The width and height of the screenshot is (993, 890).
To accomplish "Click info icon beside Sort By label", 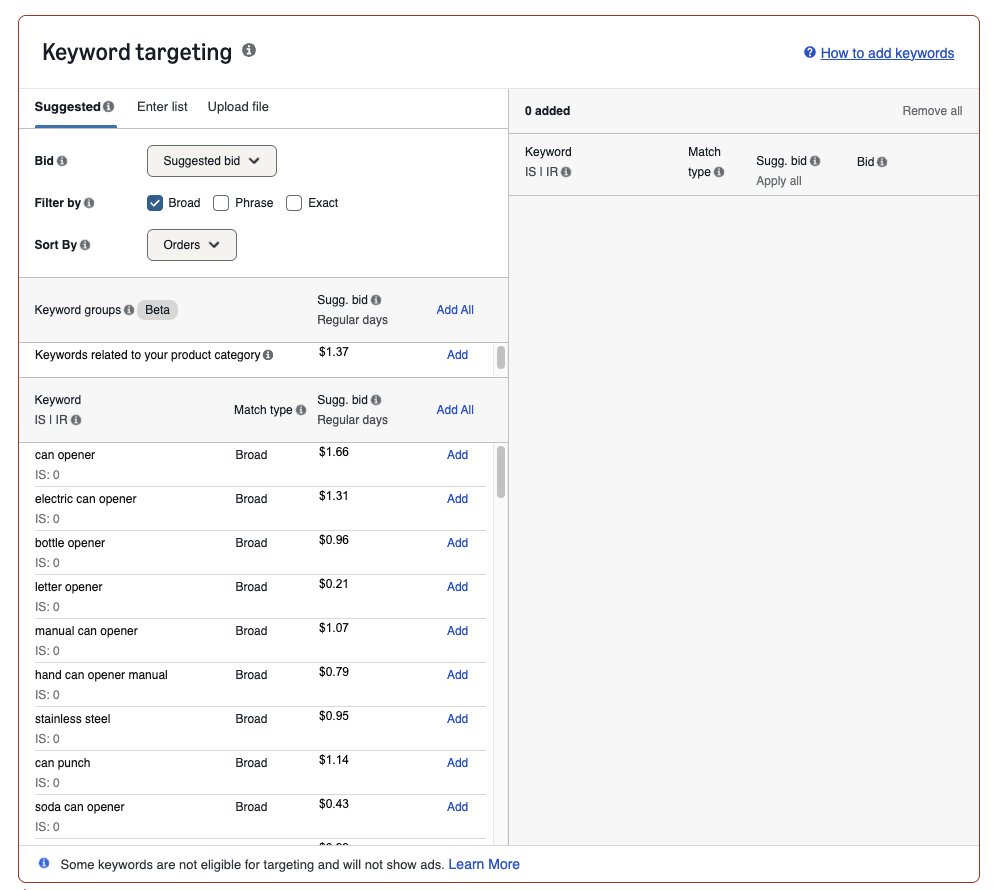I will (x=85, y=245).
